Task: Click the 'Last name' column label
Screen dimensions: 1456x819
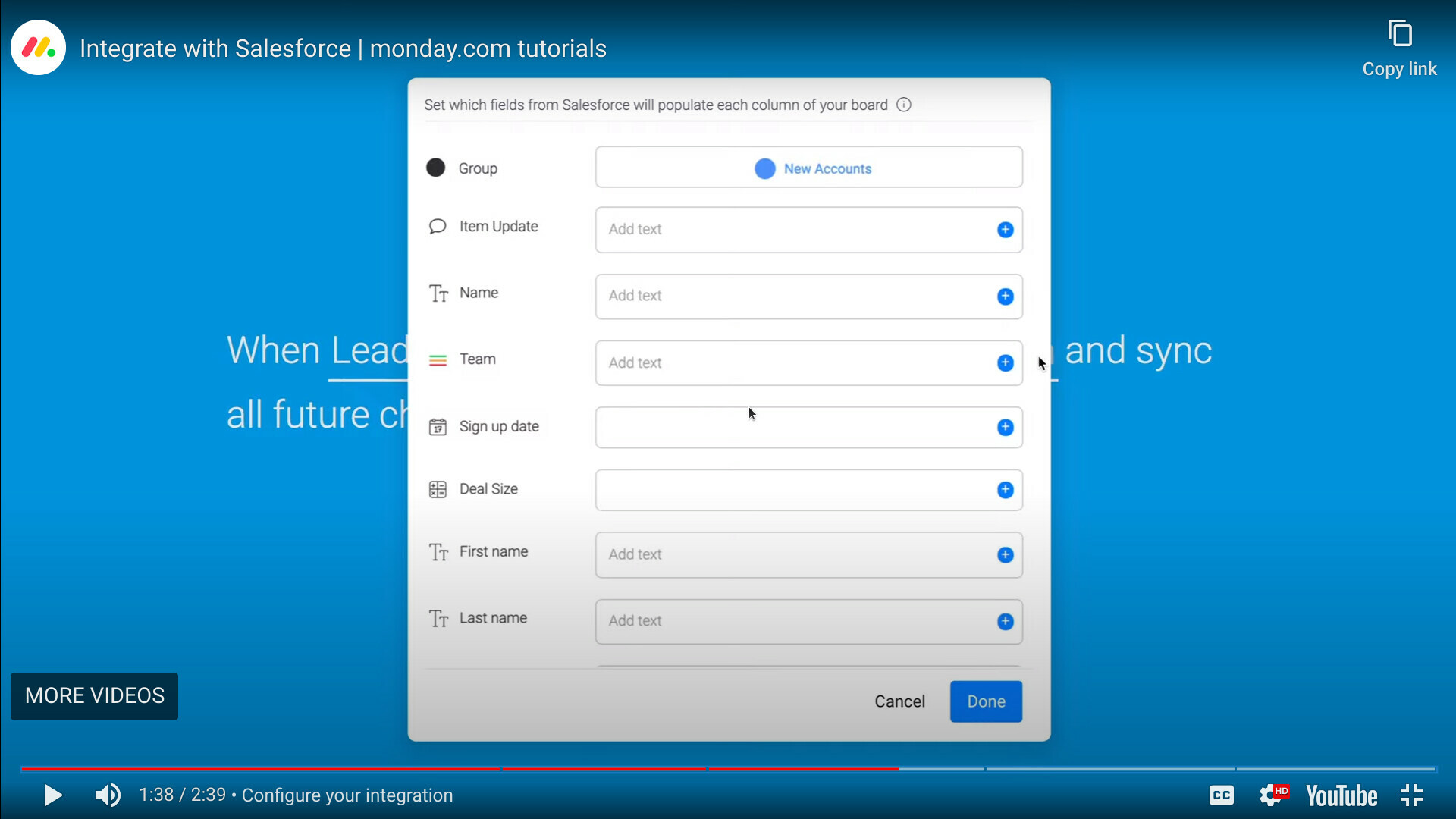Action: pos(493,619)
